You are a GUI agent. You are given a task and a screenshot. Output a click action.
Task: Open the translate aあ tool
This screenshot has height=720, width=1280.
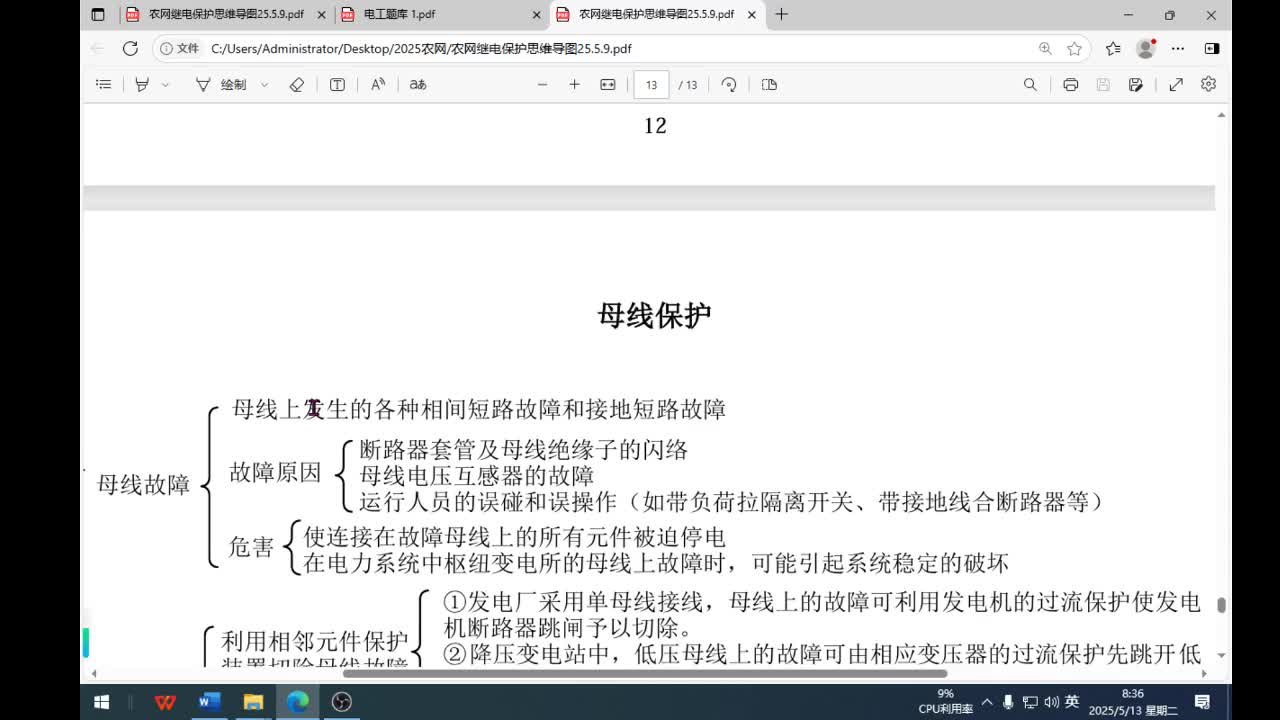(x=418, y=85)
